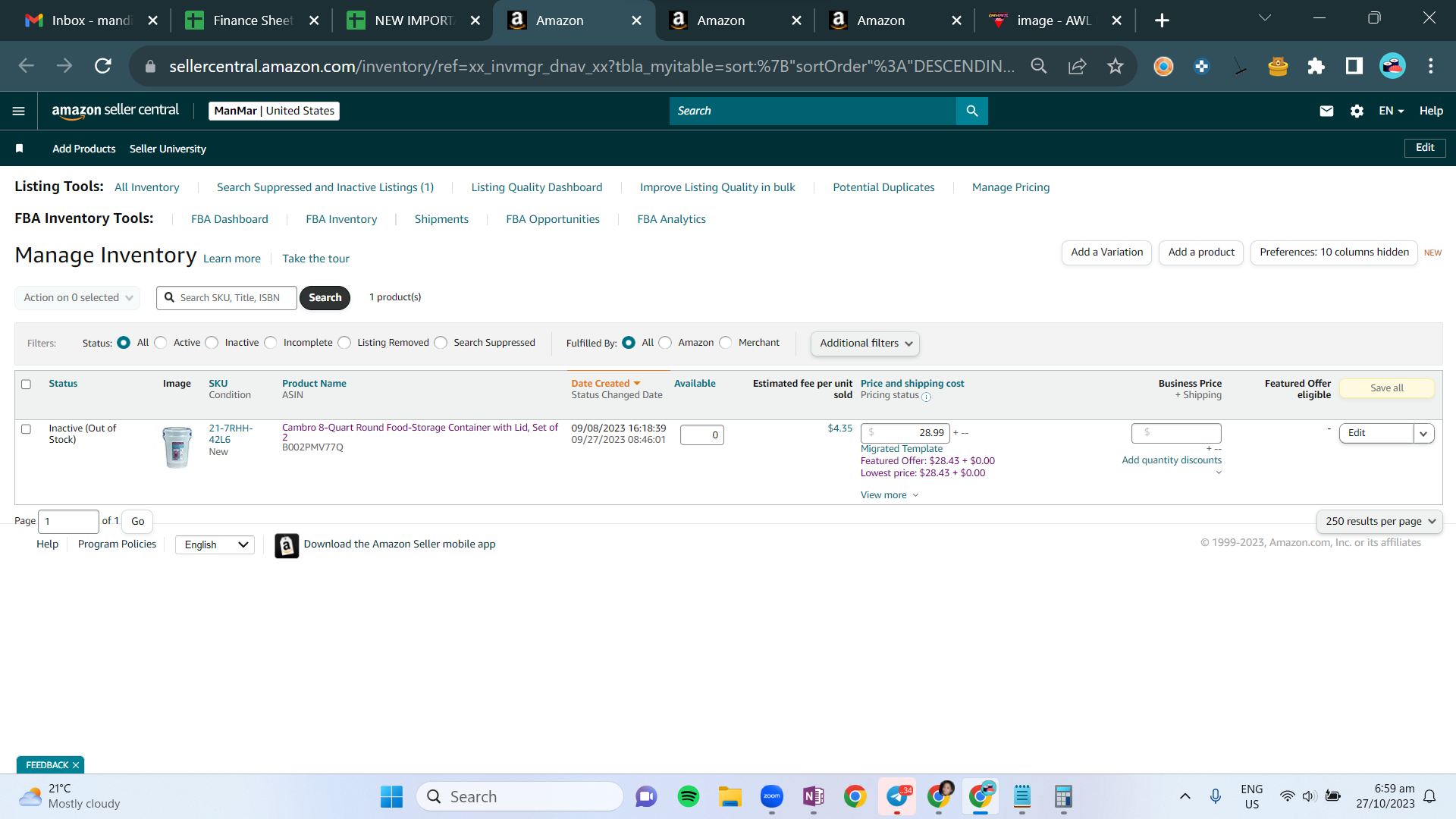1456x819 pixels.
Task: Expand the Additional filters dropdown
Action: click(865, 344)
